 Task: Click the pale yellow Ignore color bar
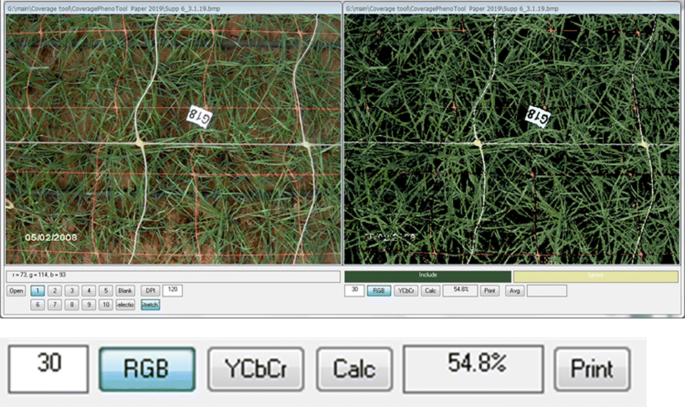click(596, 275)
